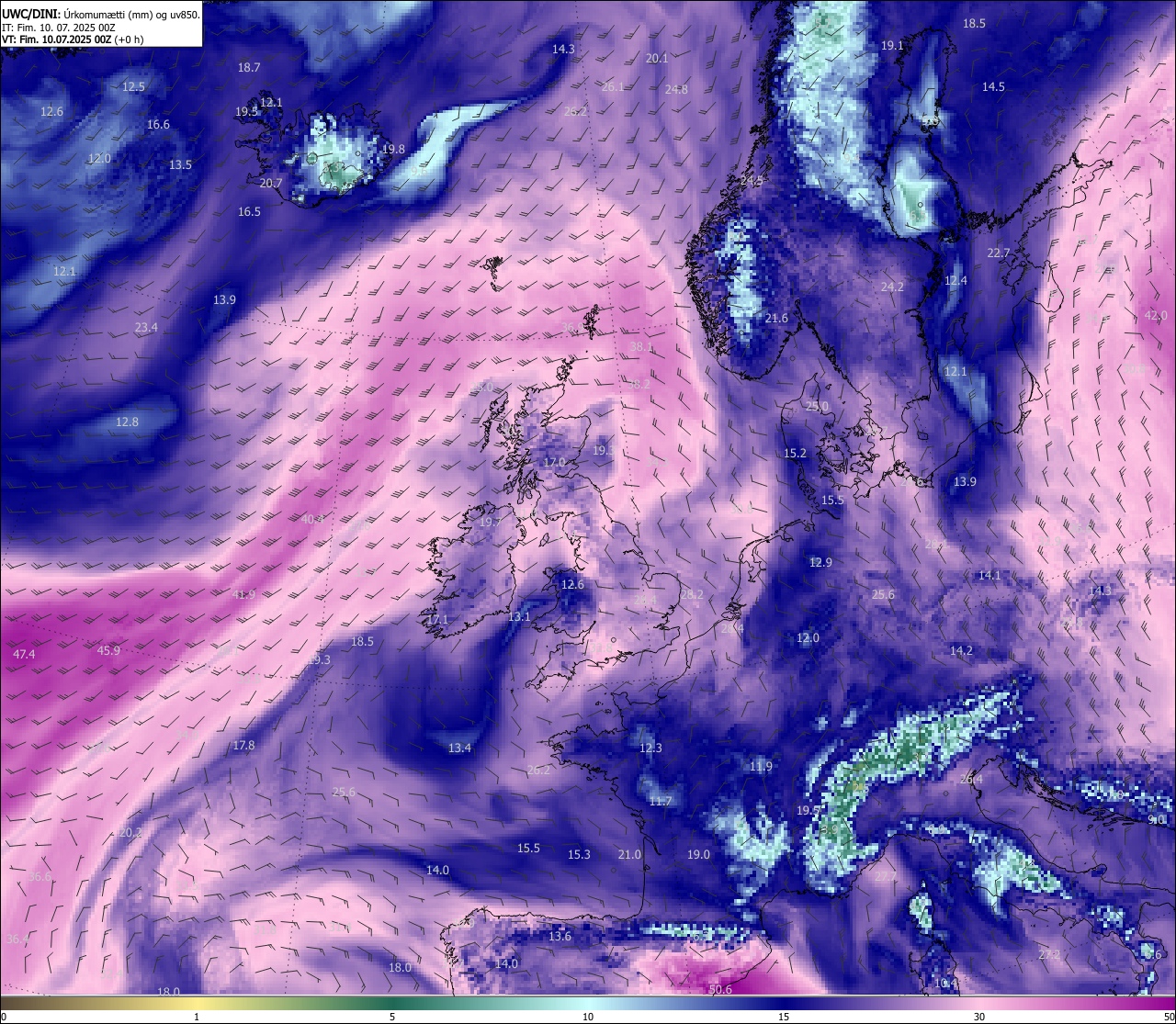Click the map value 24.2
1176x1024 pixels.
[x=892, y=287]
